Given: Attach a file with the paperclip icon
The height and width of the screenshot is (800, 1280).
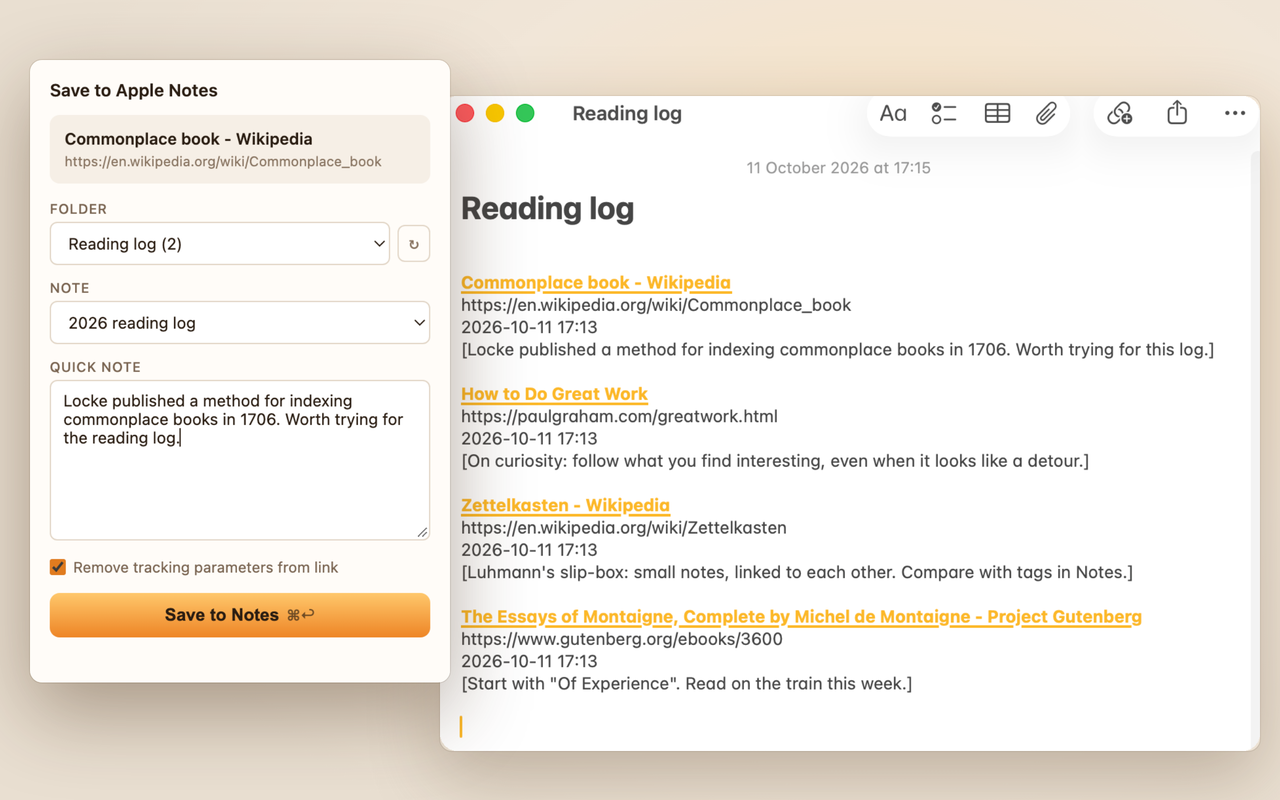Looking at the screenshot, I should click(x=1046, y=113).
